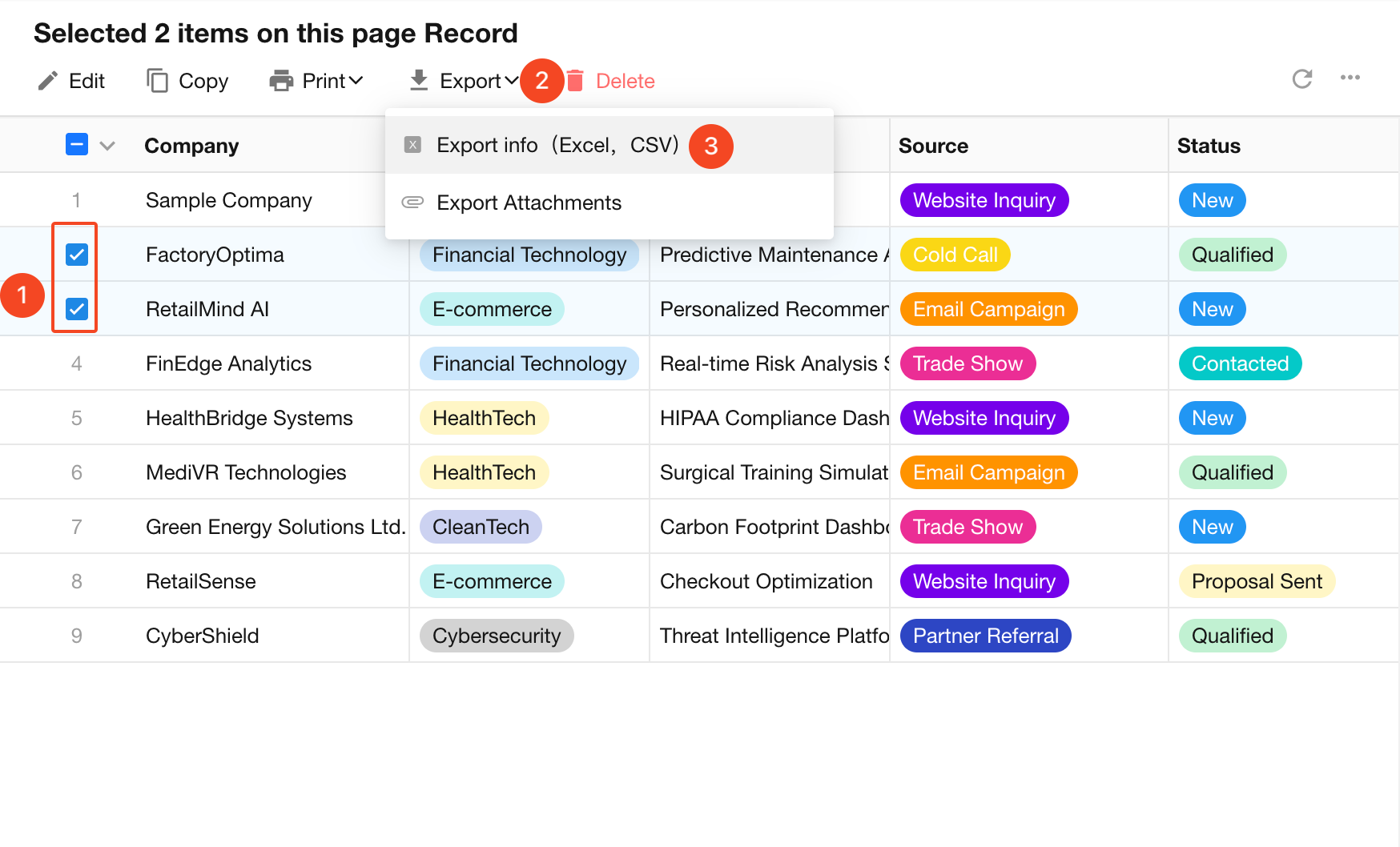Open selection options chevron beside header checkbox

(x=107, y=146)
